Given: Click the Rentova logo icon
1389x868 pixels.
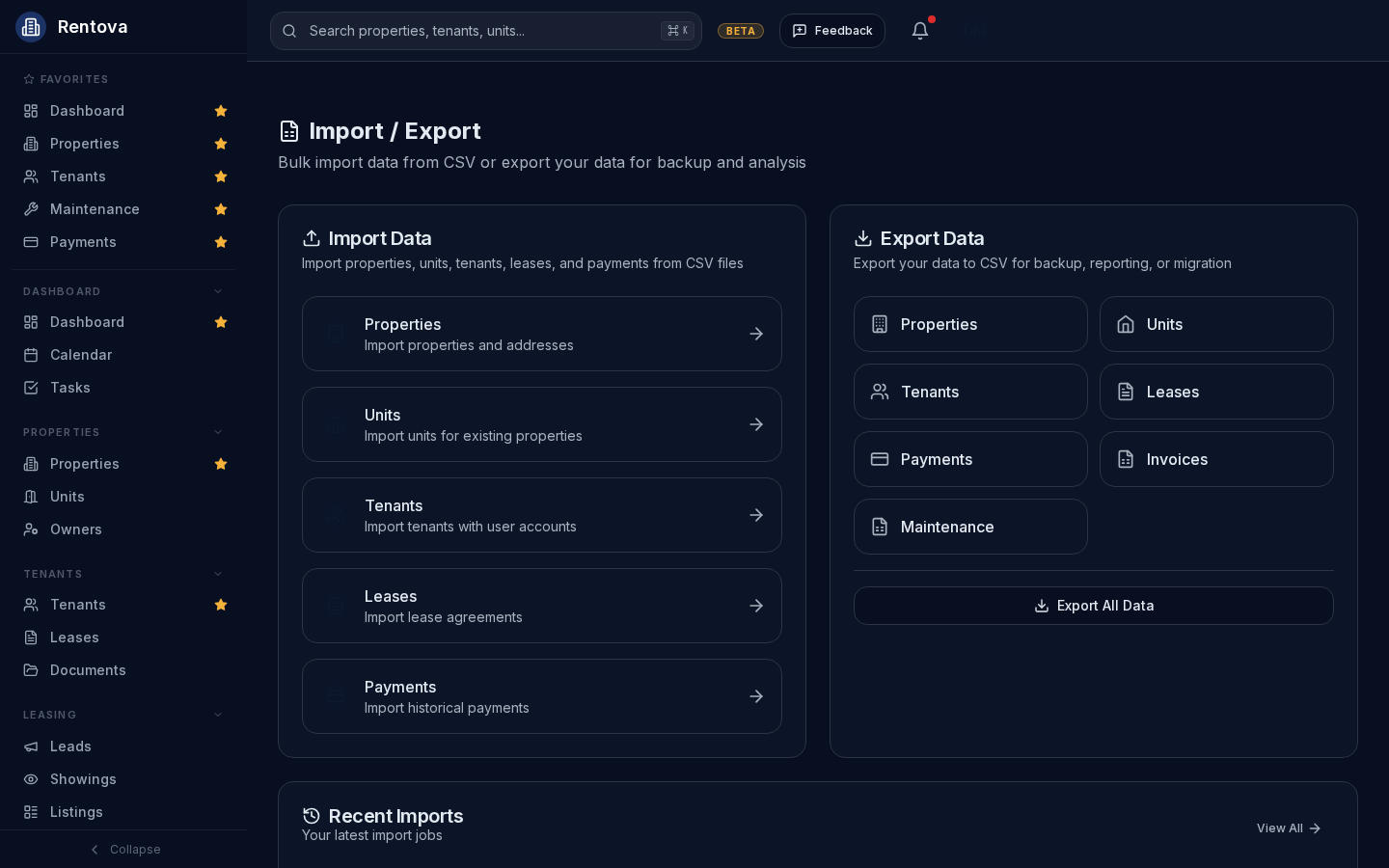Looking at the screenshot, I should (x=31, y=27).
